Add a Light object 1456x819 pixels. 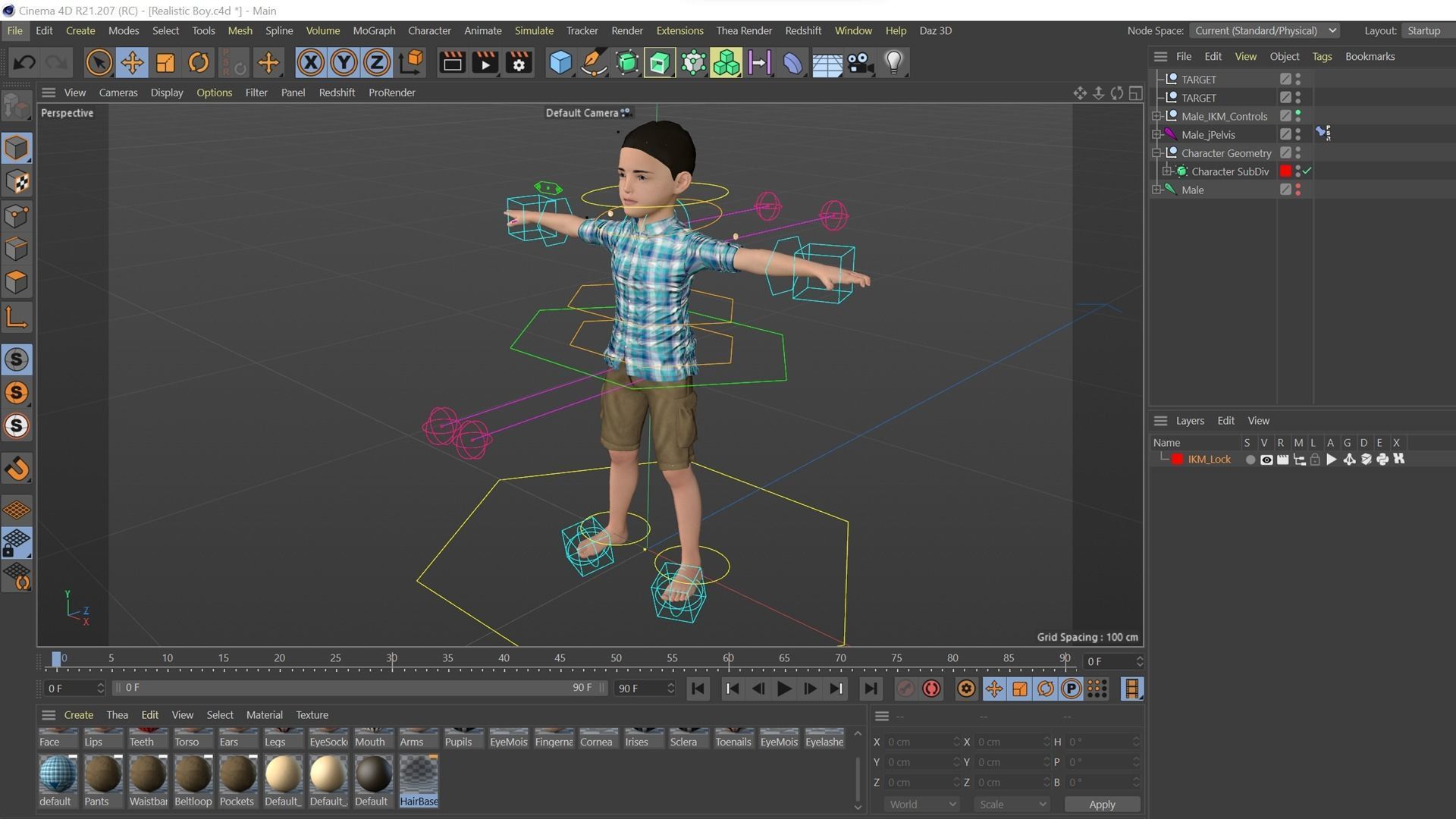point(894,63)
